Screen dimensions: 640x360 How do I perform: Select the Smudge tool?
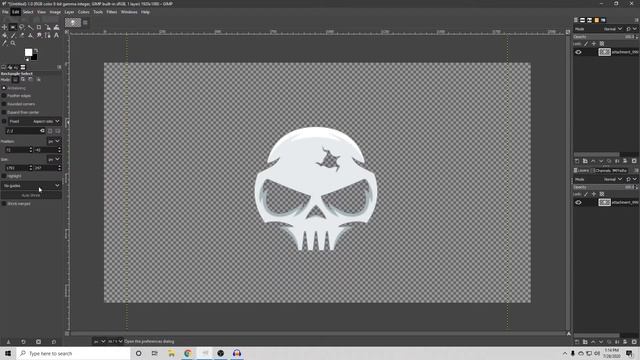pos(39,36)
